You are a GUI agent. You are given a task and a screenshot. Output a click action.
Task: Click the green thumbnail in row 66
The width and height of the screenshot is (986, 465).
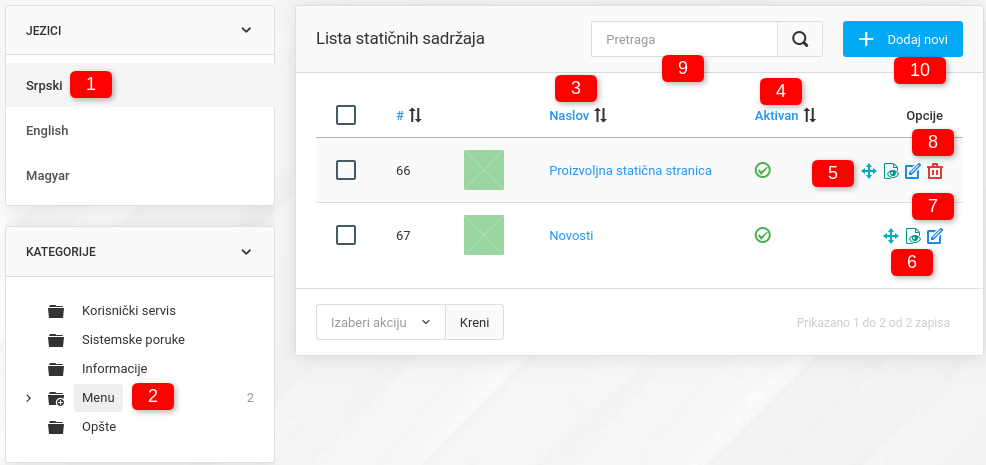coord(484,170)
